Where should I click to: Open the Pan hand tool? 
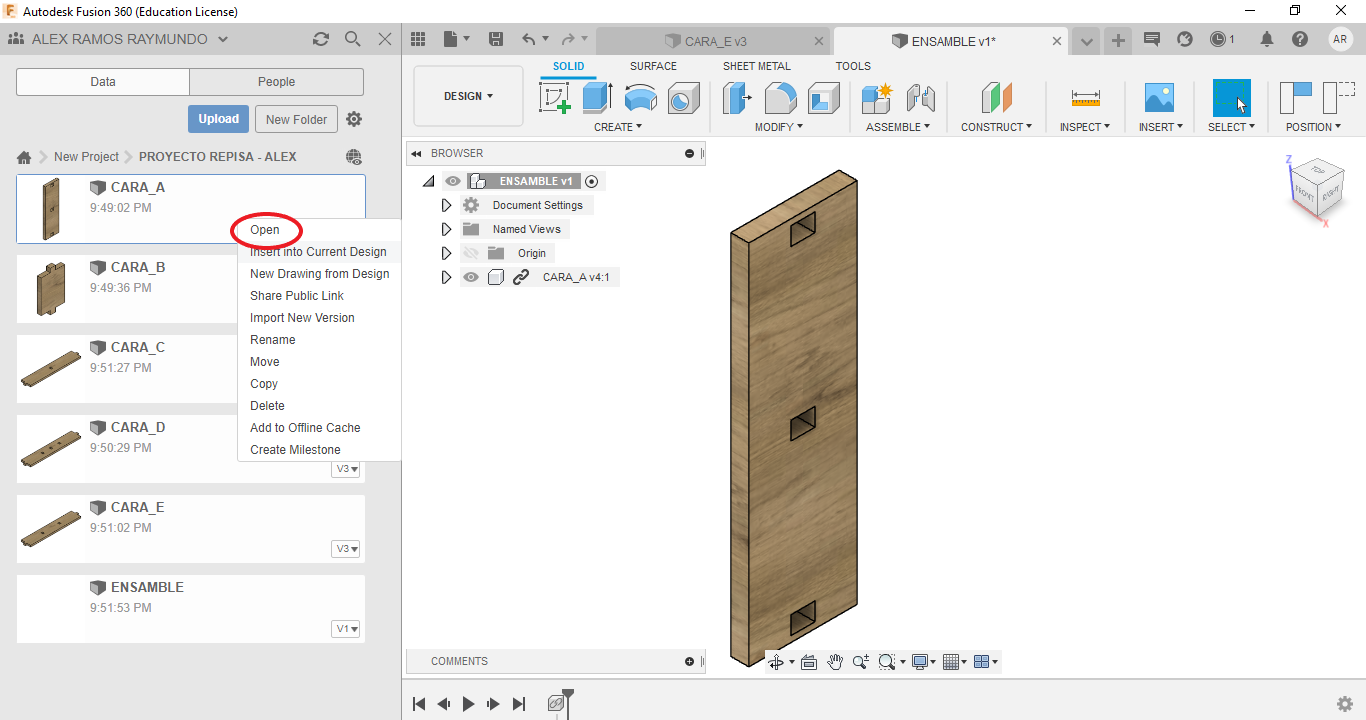click(834, 662)
